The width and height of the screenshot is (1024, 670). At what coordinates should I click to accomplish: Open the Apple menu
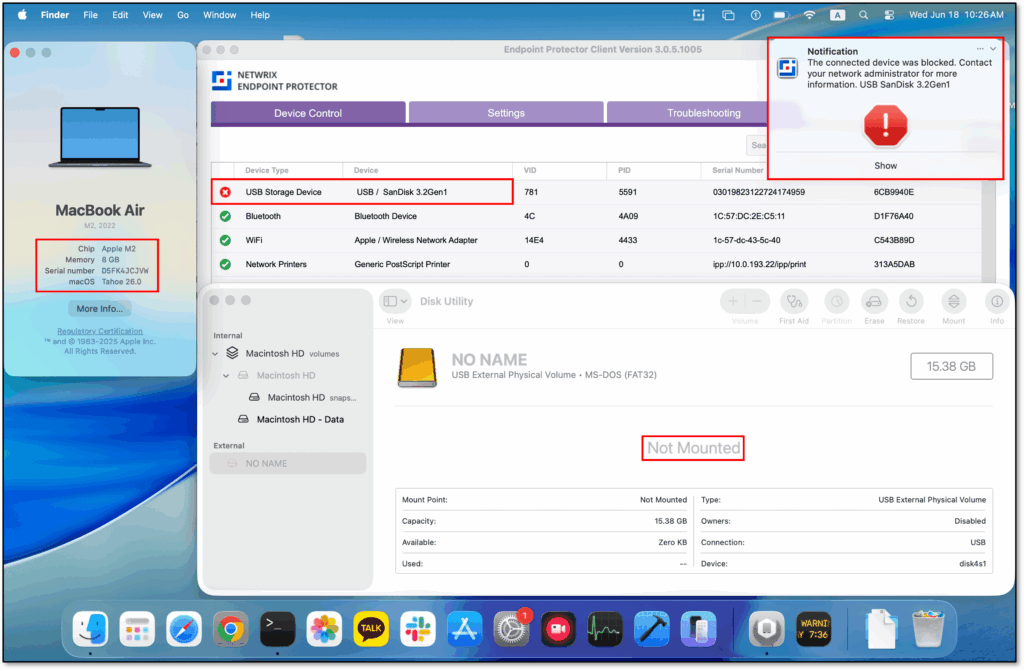22,14
